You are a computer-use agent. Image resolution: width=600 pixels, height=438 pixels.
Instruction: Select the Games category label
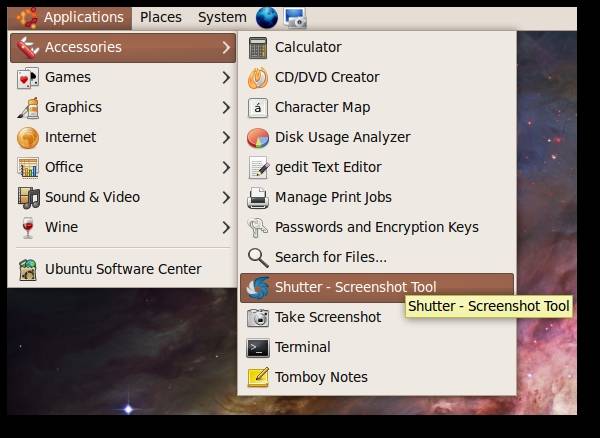(68, 77)
